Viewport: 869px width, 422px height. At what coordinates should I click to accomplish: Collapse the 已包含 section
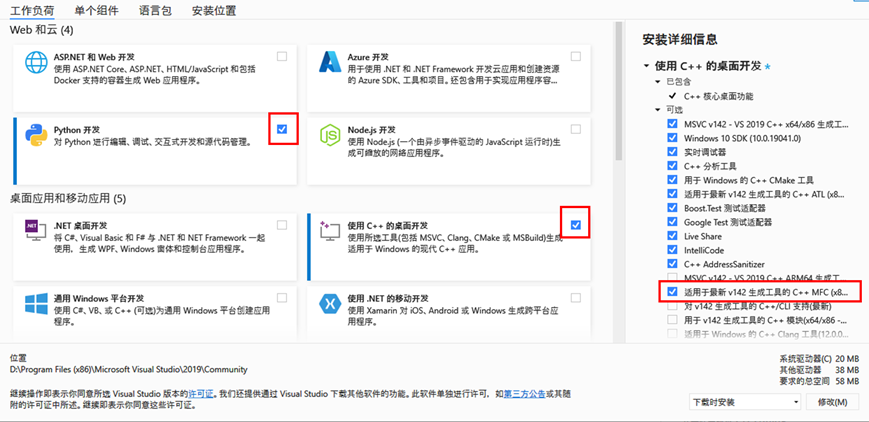coord(657,81)
